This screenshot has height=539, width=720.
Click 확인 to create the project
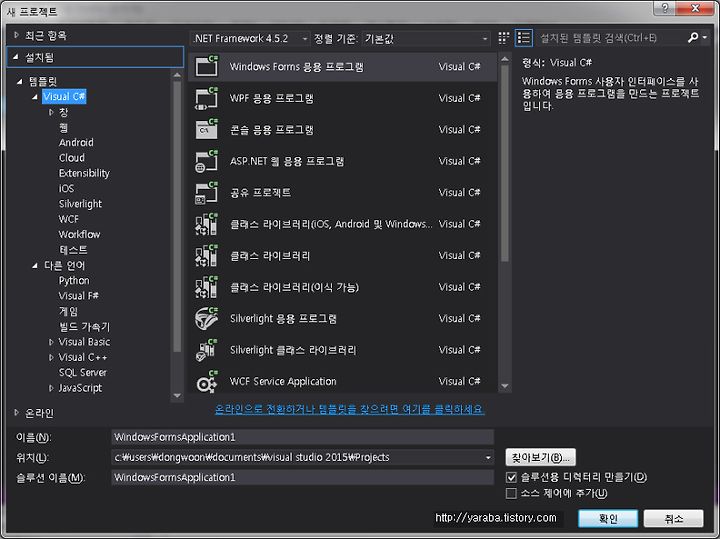point(608,519)
